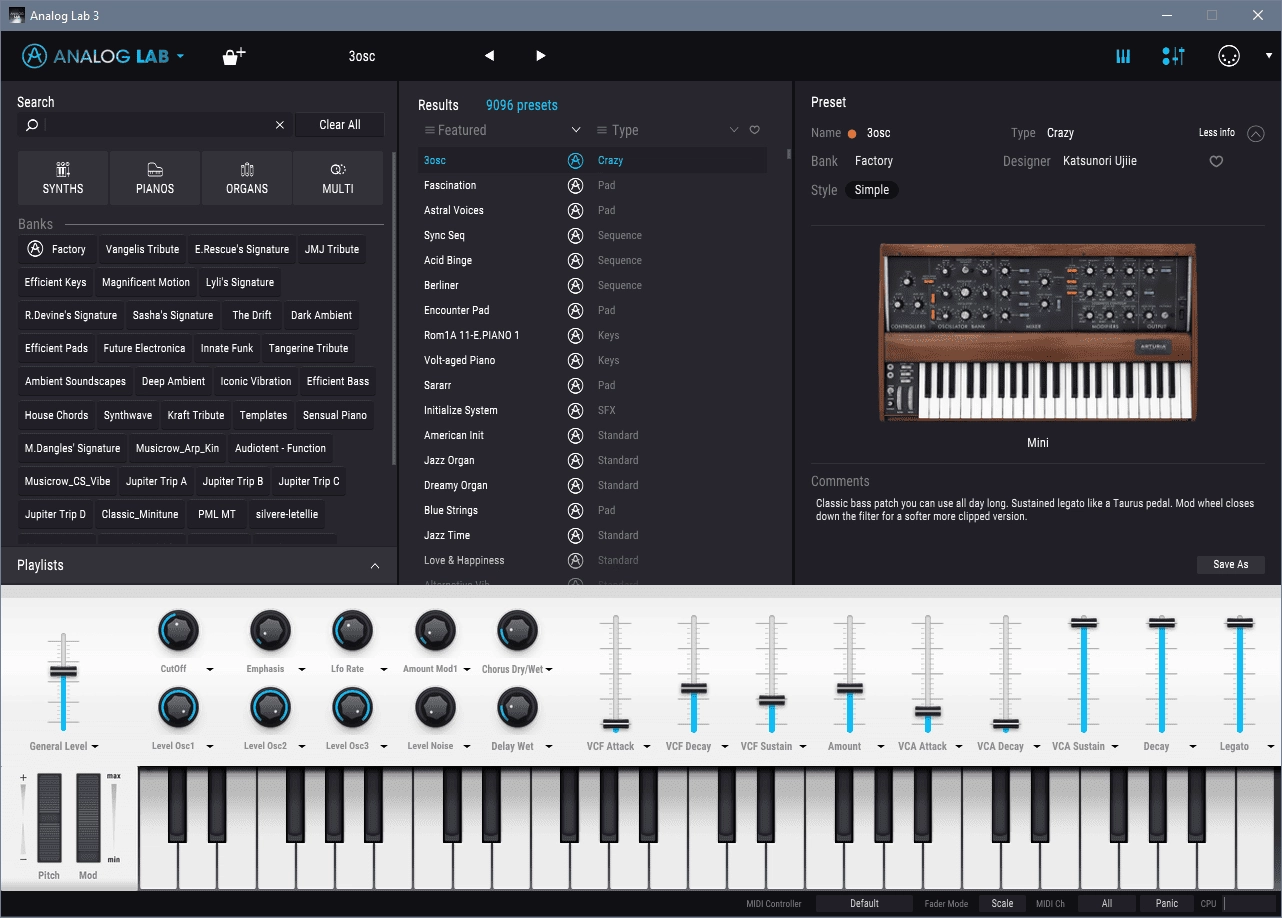The image size is (1282, 918).
Task: Go to the next preset arrow
Action: [x=540, y=56]
